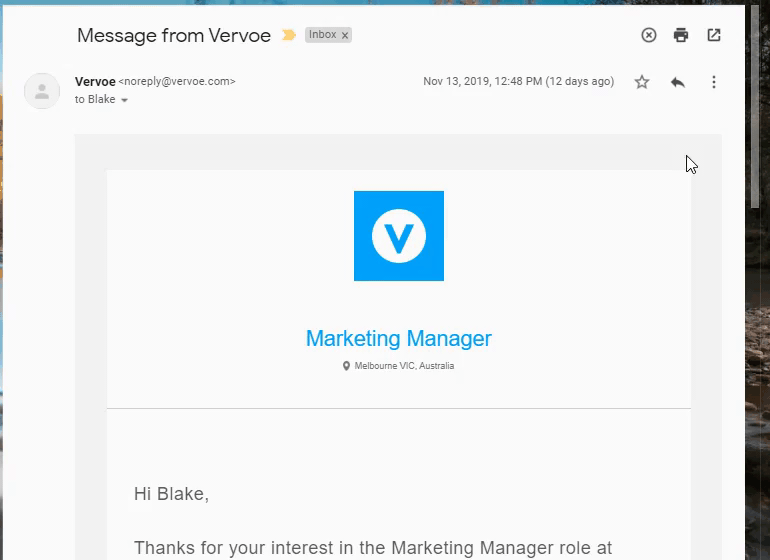Open email in new window icon
Screen dimensions: 770x560
pos(714,35)
